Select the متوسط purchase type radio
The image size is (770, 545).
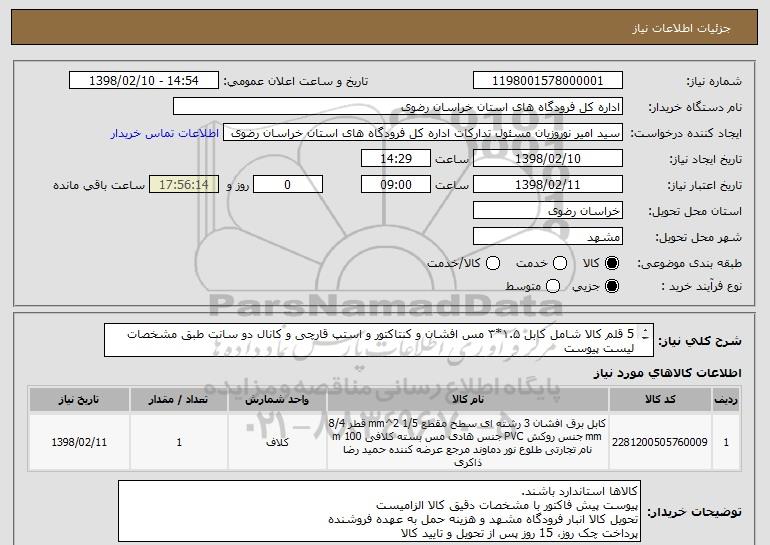coord(553,286)
